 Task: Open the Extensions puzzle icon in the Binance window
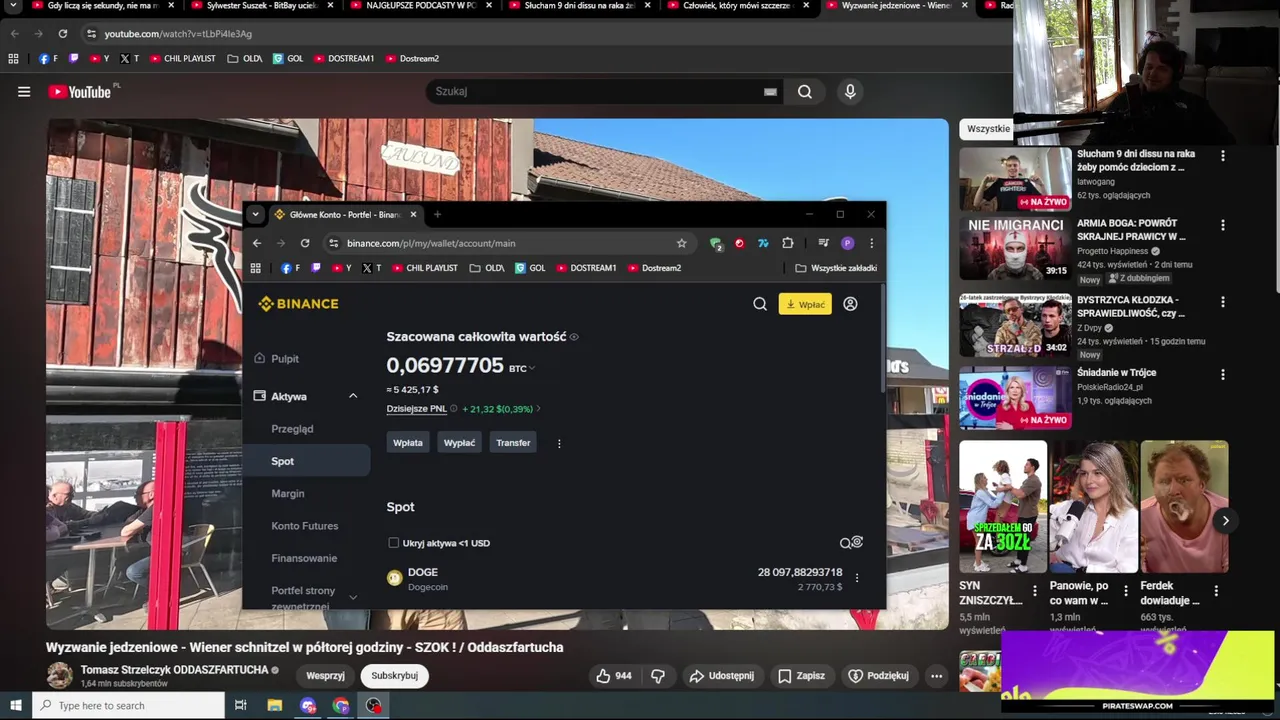(x=788, y=243)
